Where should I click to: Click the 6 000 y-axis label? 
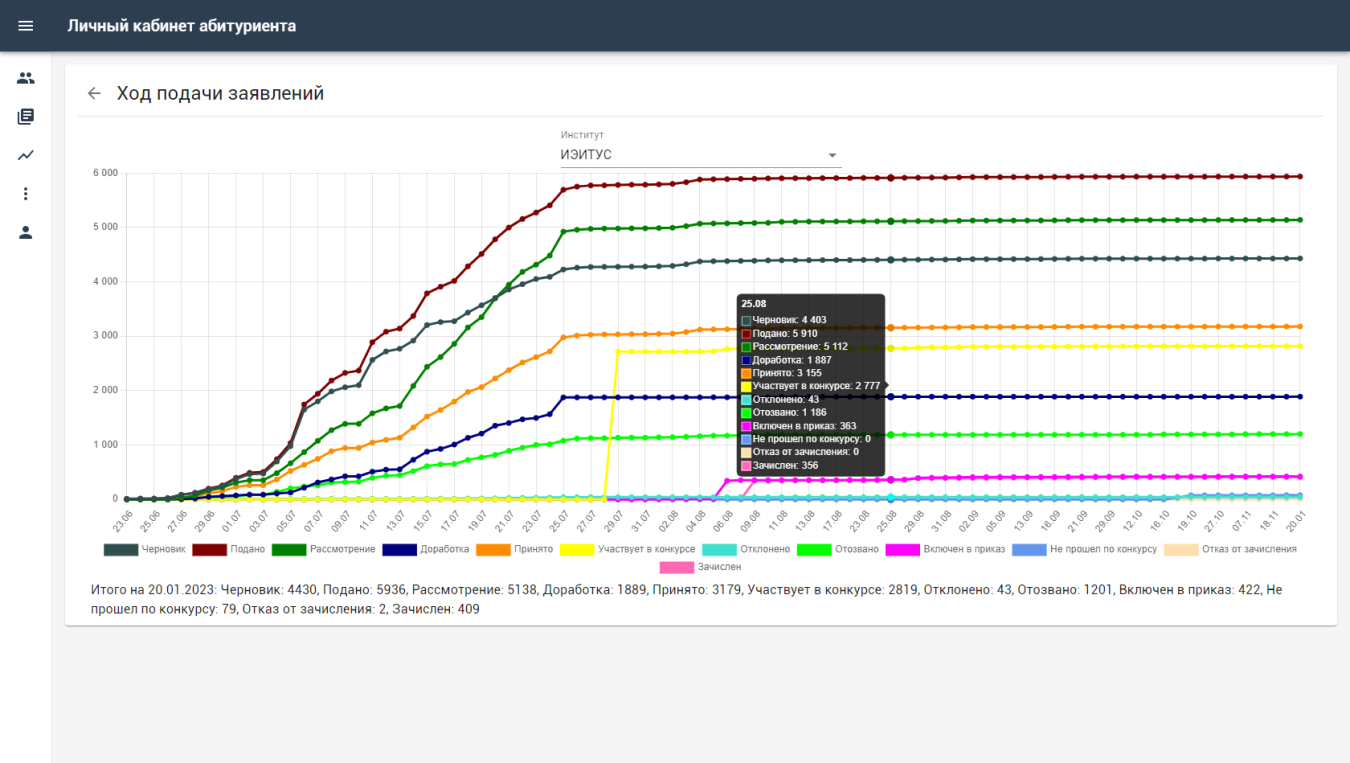[x=105, y=173]
